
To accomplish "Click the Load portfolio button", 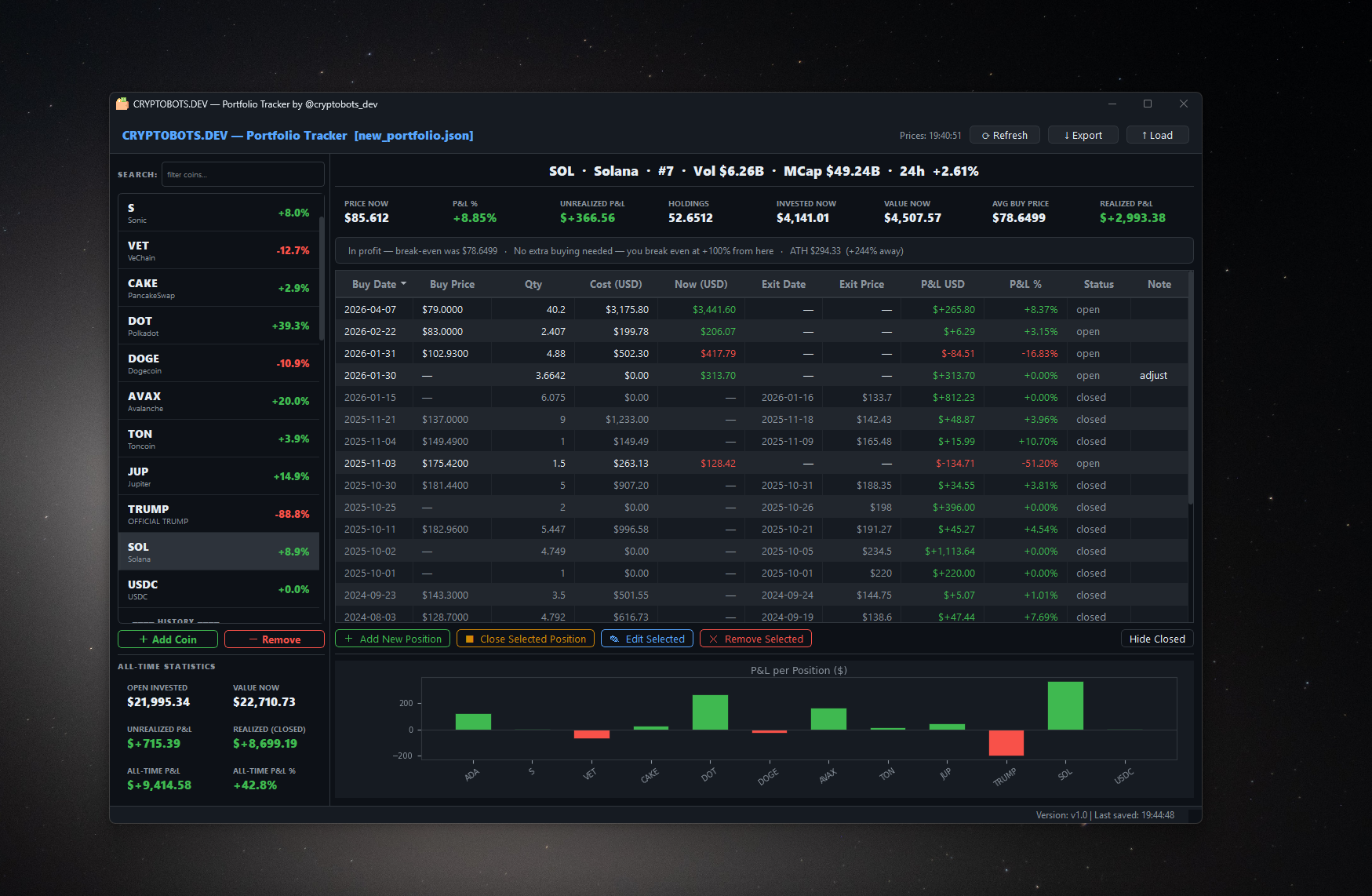I will pyautogui.click(x=1157, y=135).
